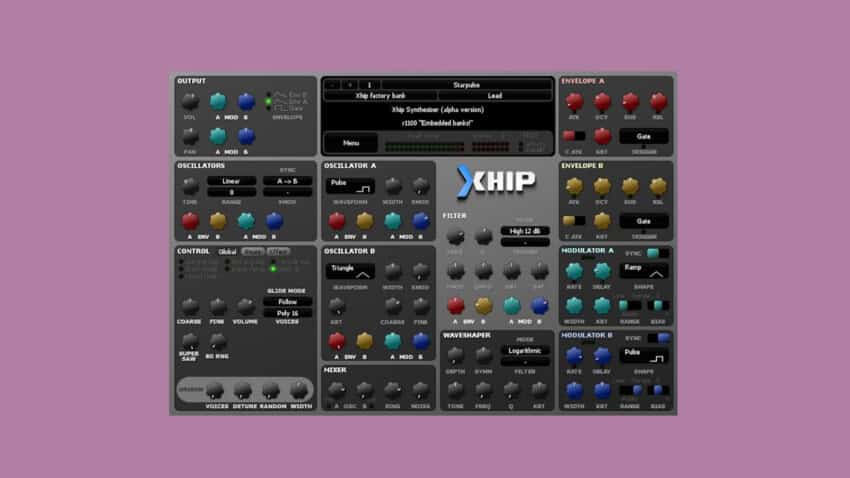
Task: Click the output VOL knob
Action: 190,102
